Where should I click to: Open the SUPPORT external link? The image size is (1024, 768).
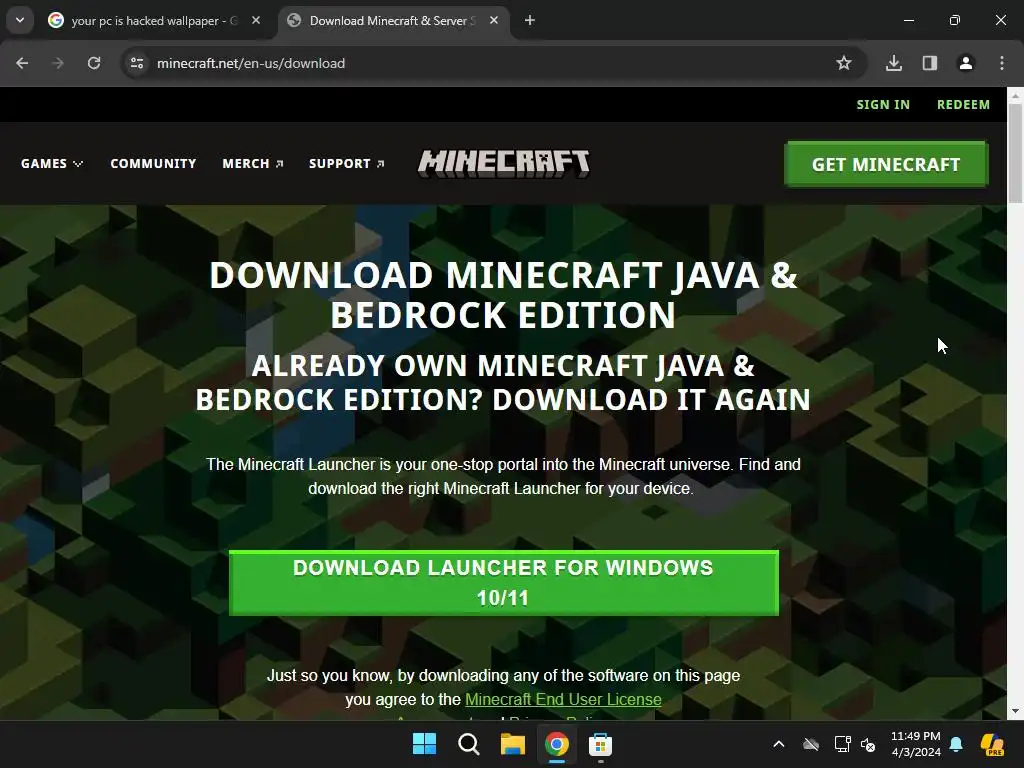click(x=347, y=163)
